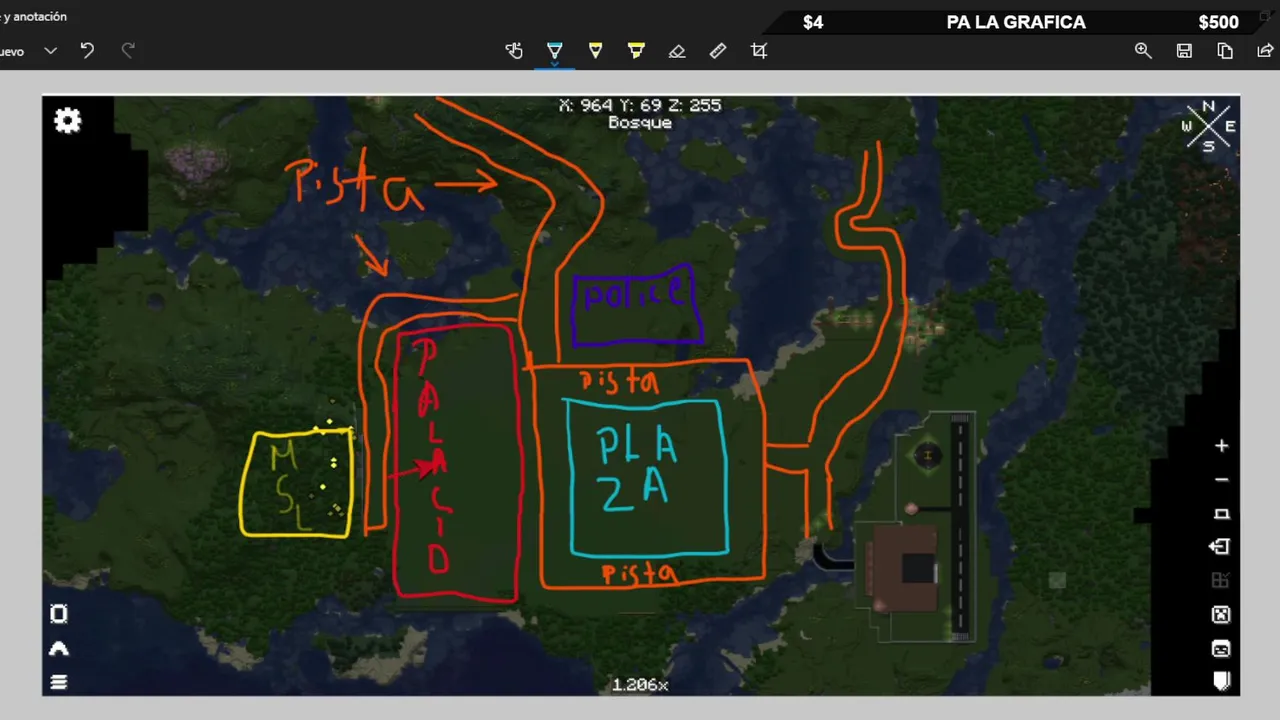This screenshot has height=720, width=1280.
Task: Enable touch writing tool
Action: click(514, 51)
